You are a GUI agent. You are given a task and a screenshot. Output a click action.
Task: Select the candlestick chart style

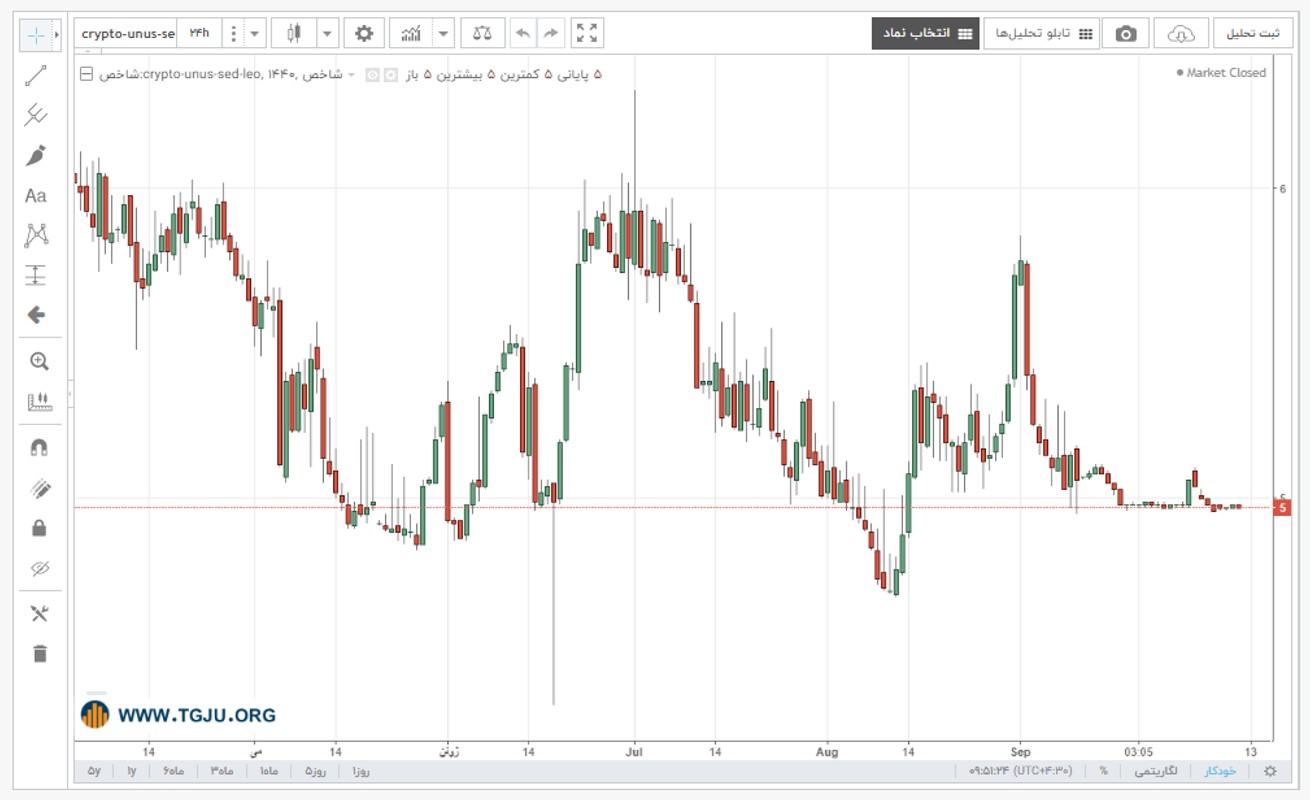pos(294,34)
